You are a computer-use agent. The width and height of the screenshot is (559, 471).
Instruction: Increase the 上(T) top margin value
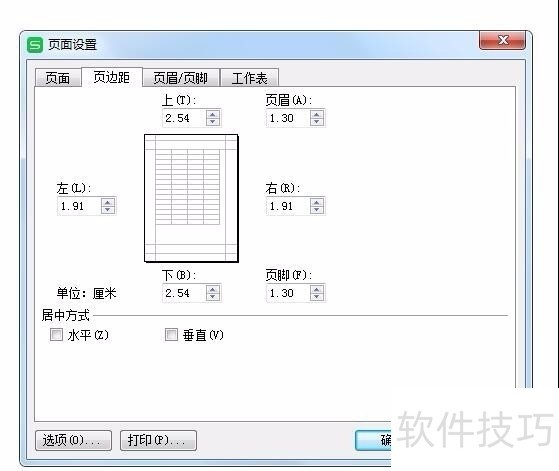[x=213, y=114]
